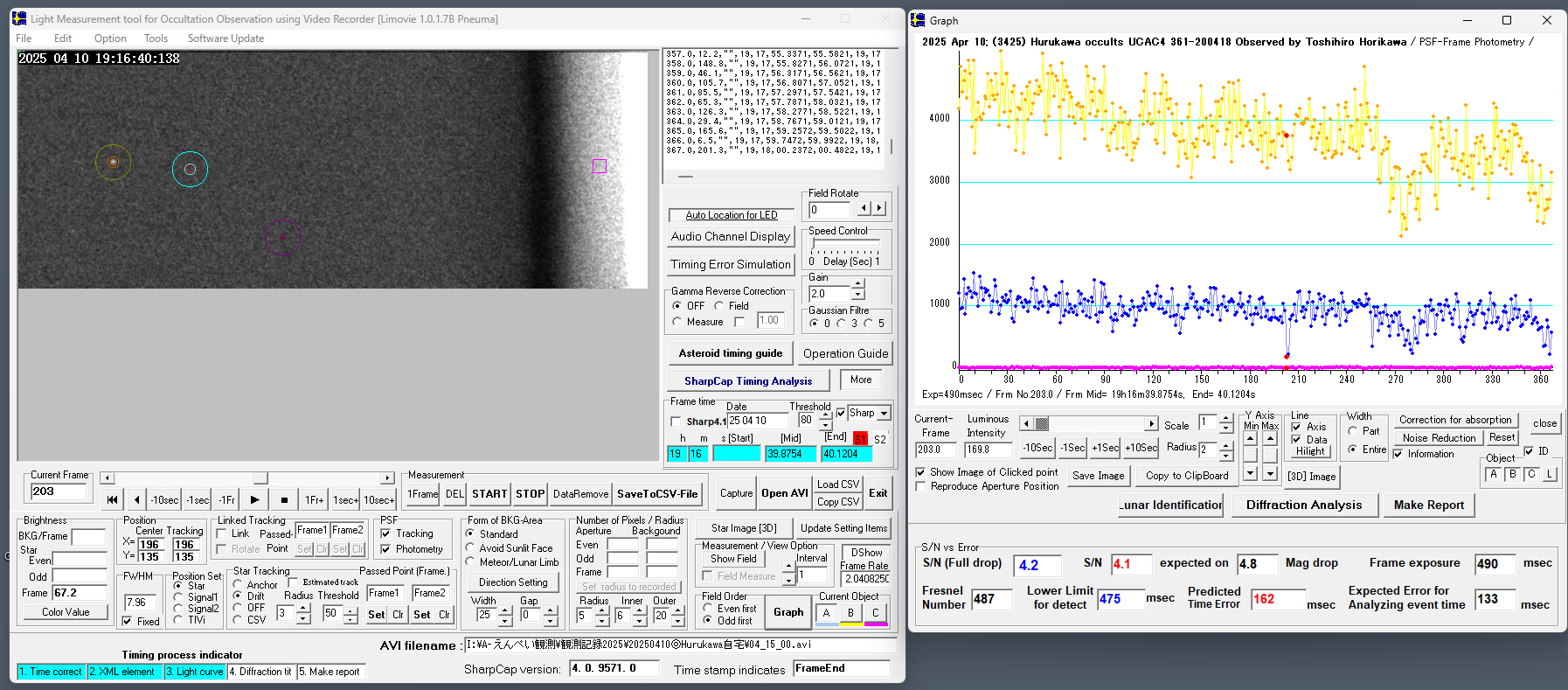The height and width of the screenshot is (690, 1568).
Task: Select Current Object A swatch
Action: coord(826,613)
